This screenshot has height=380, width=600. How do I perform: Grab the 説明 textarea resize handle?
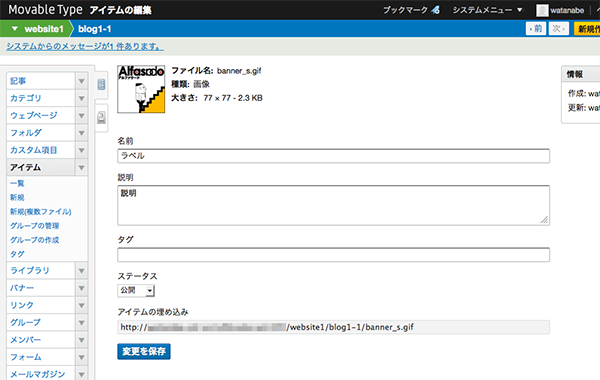(544, 220)
